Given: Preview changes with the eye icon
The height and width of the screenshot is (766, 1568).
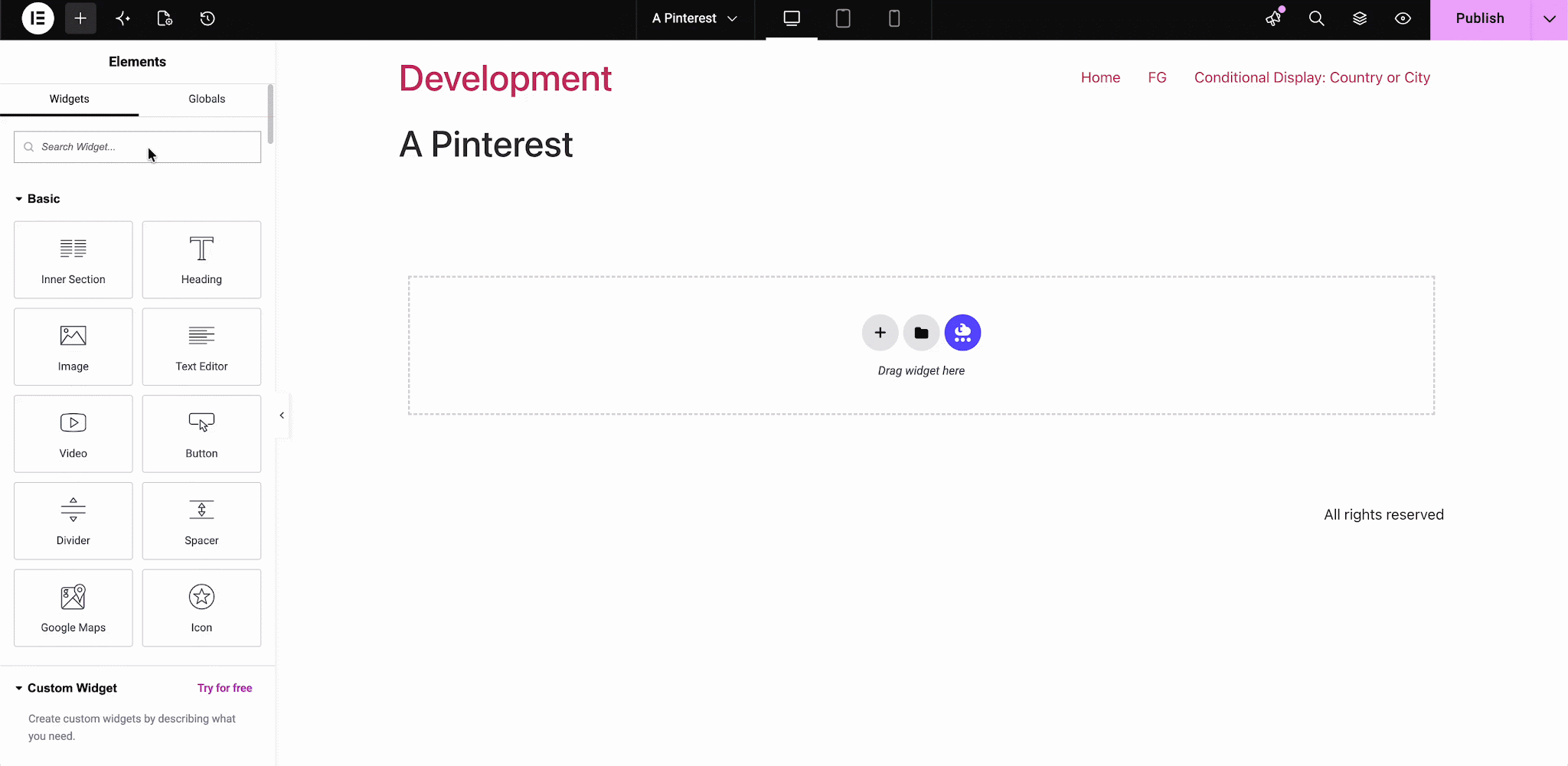Looking at the screenshot, I should tap(1403, 18).
